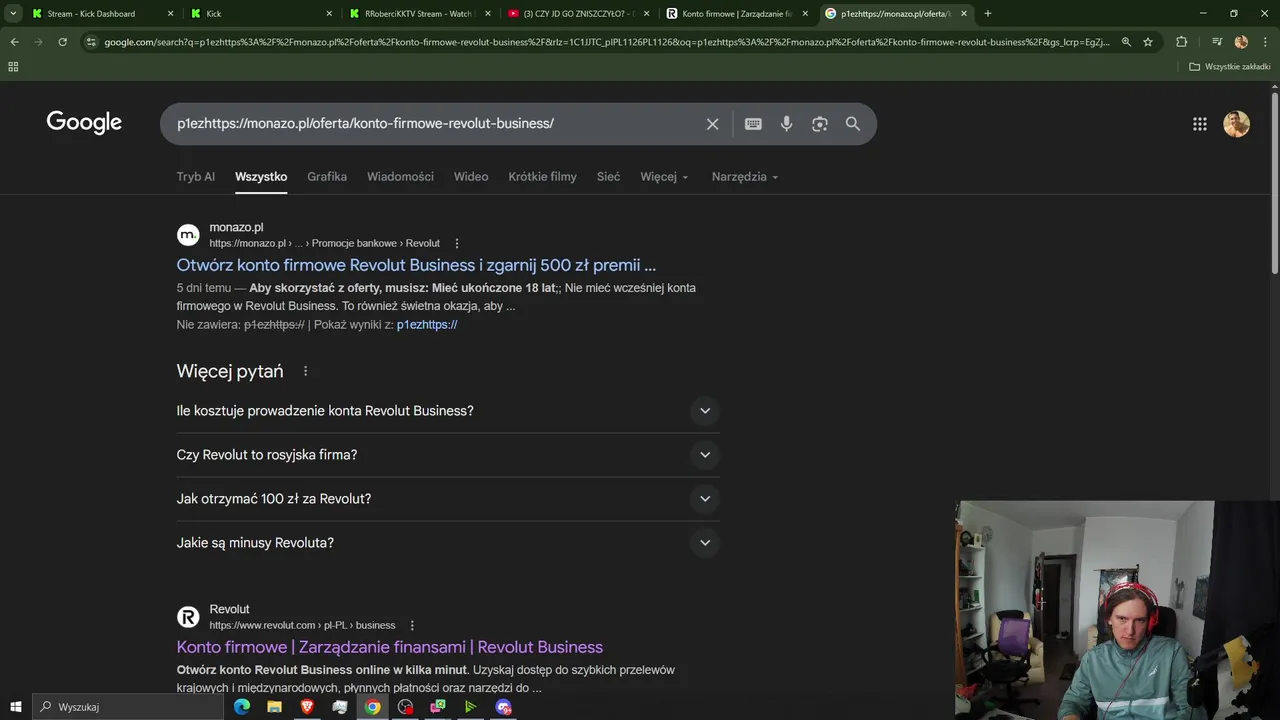Open the bookmarks bar apps grid shortcut
This screenshot has height=720, width=1280.
pos(13,67)
